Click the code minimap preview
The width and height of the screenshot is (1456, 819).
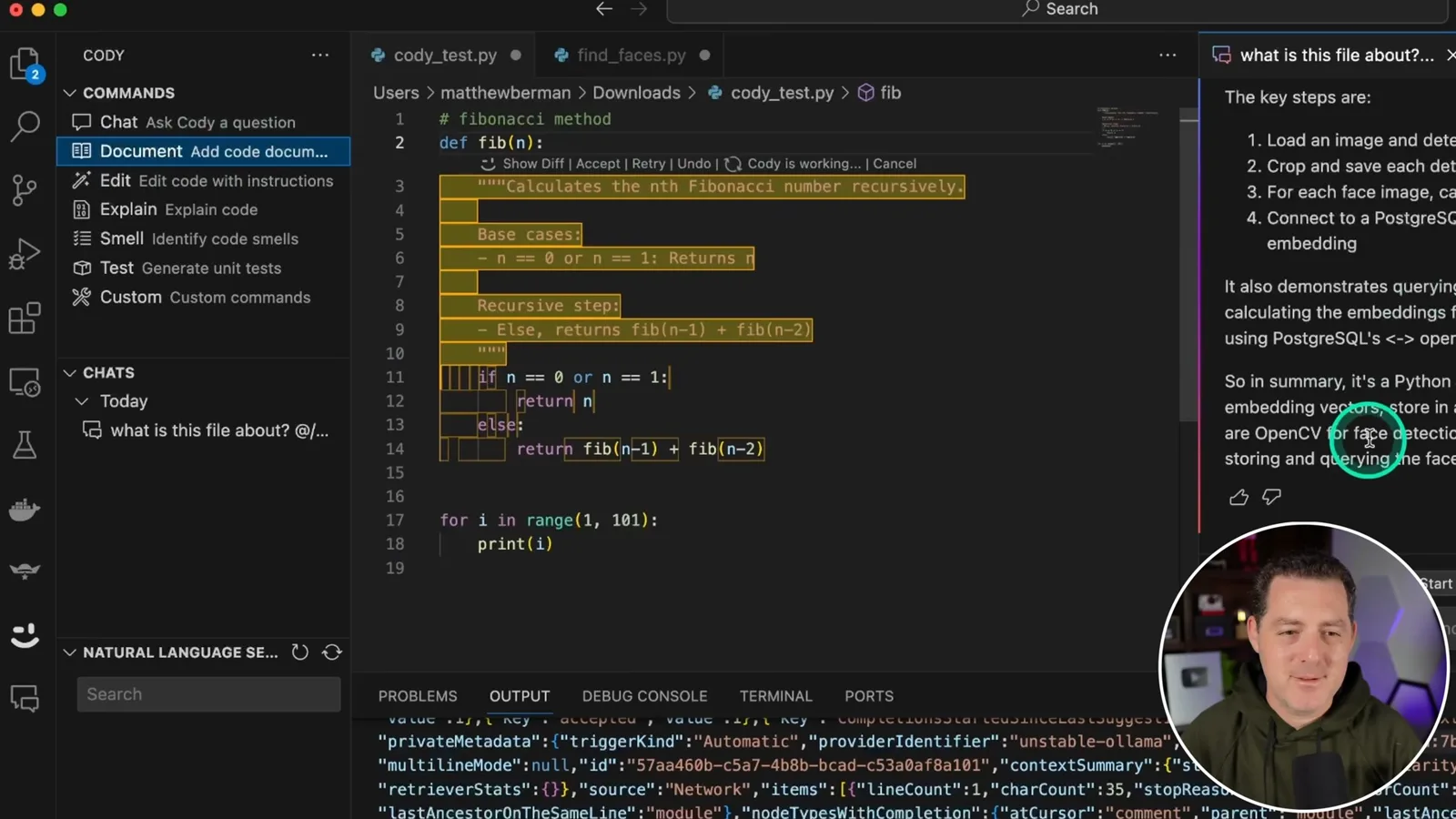tap(1128, 127)
